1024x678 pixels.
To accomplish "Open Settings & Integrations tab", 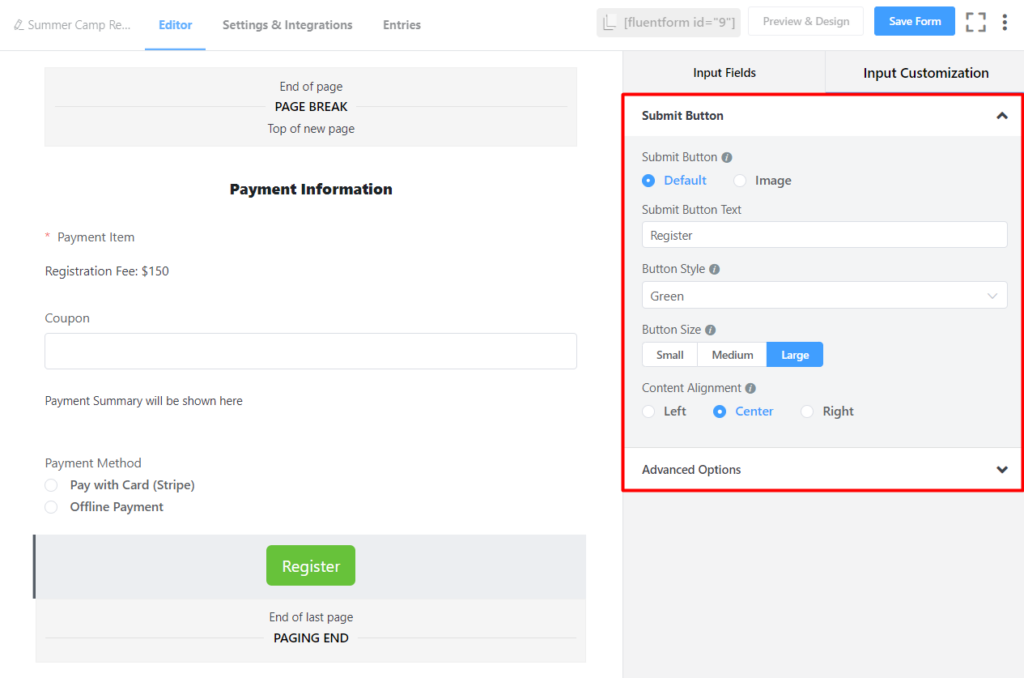I will click(287, 25).
